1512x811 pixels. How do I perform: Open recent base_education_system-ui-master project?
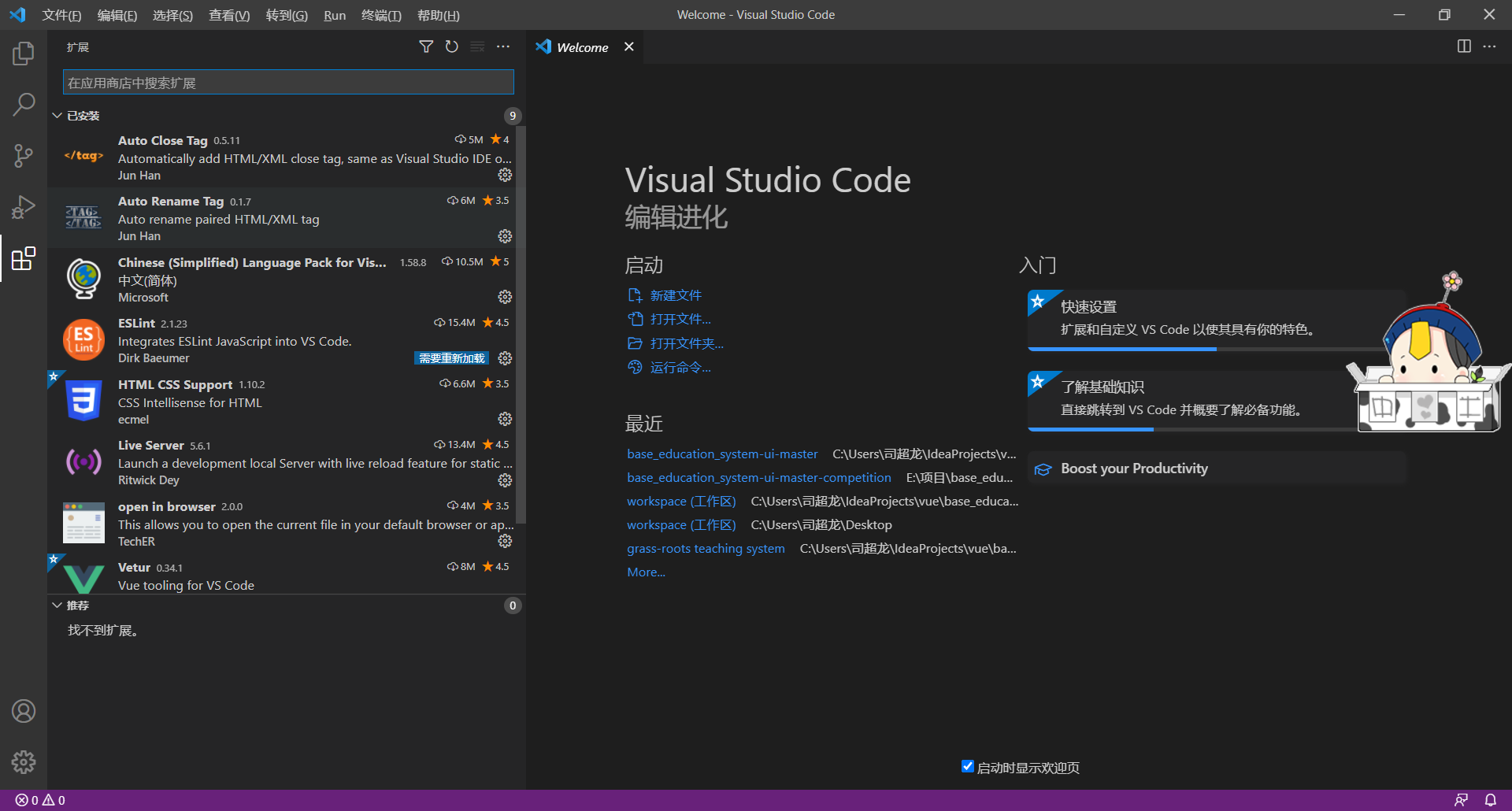722,454
